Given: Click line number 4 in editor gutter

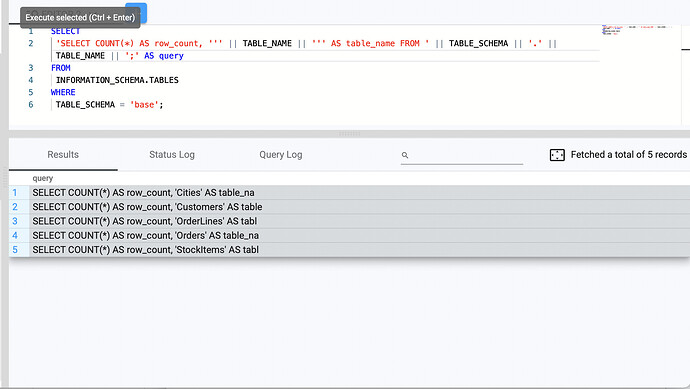Looking at the screenshot, I should (31, 80).
